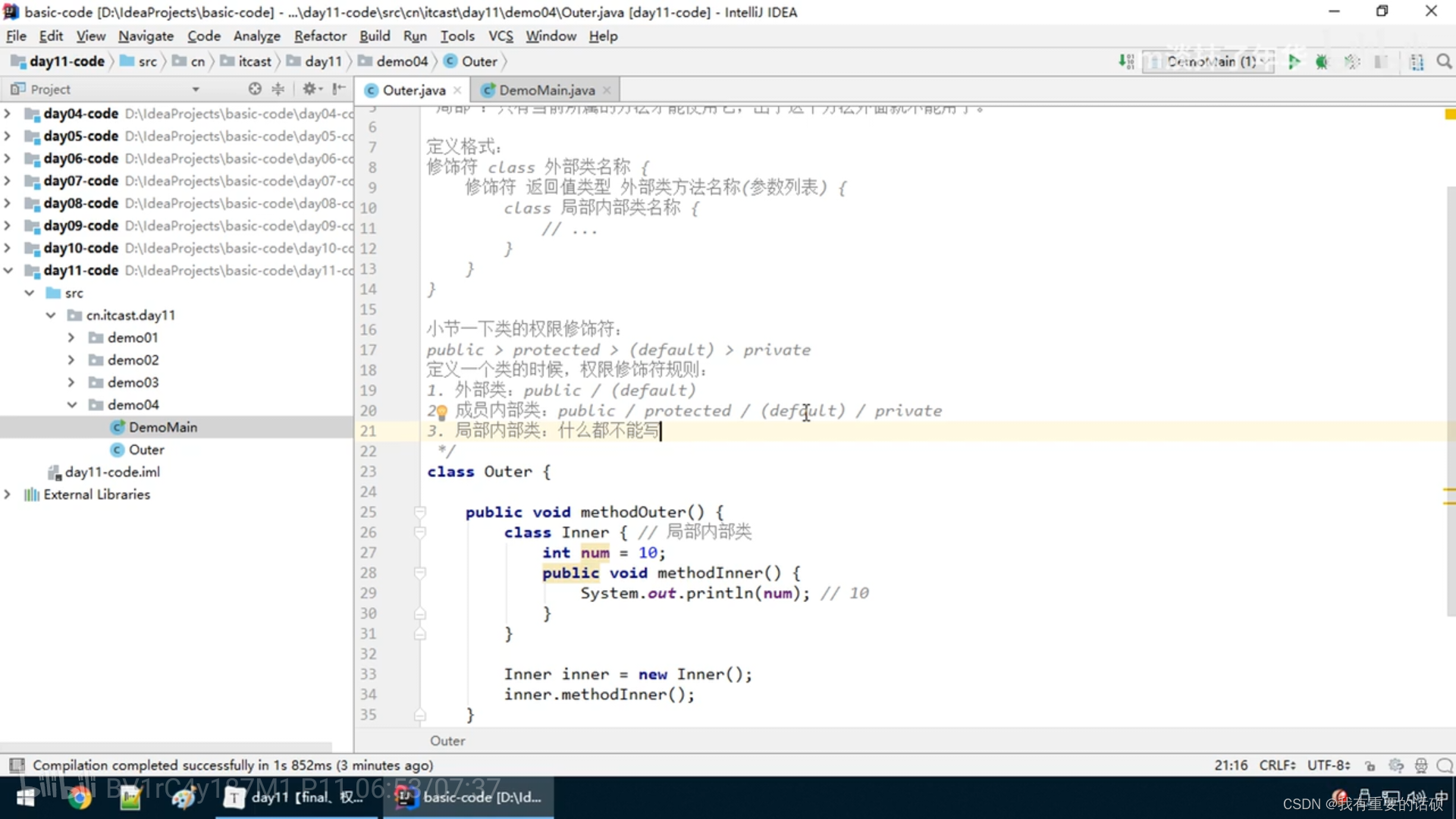1456x819 pixels.
Task: Open the Navigate menu
Action: point(146,36)
